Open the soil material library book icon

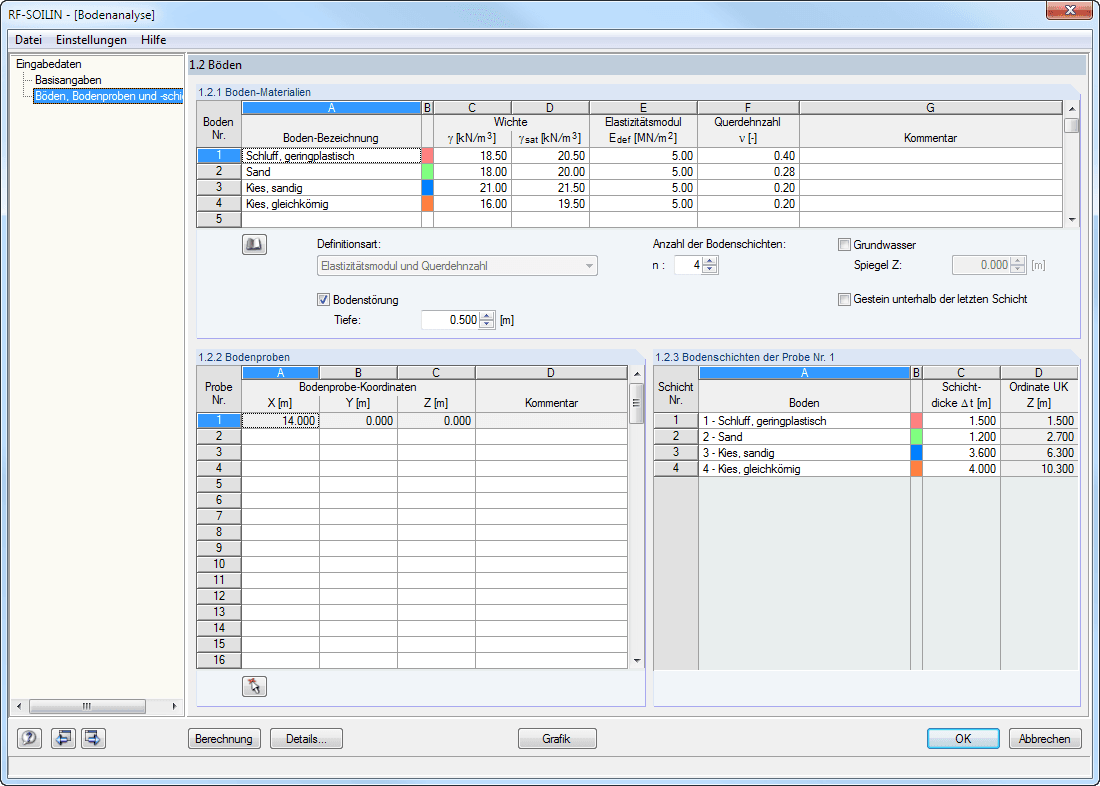[254, 245]
